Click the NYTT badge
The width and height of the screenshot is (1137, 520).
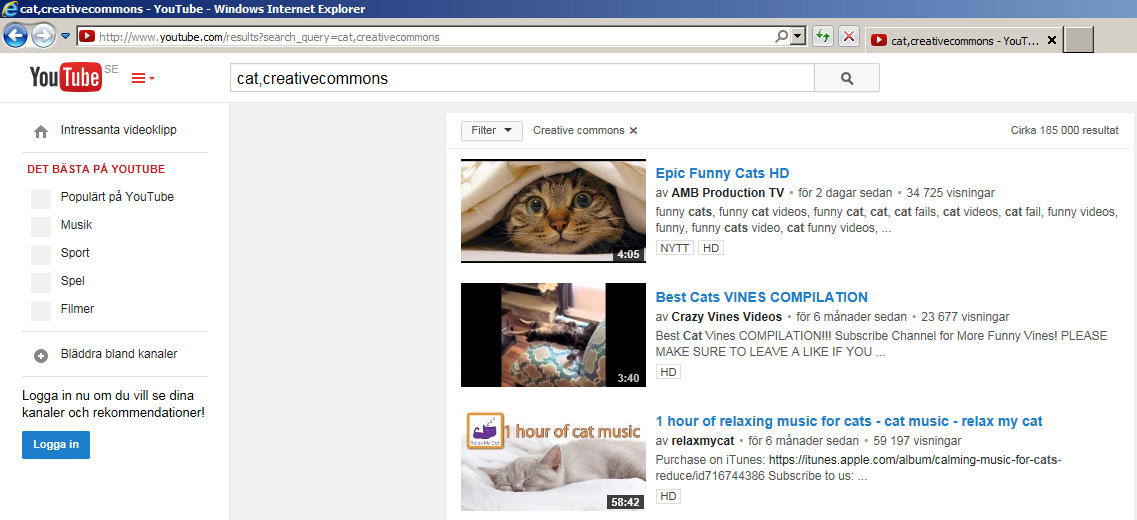(x=675, y=248)
